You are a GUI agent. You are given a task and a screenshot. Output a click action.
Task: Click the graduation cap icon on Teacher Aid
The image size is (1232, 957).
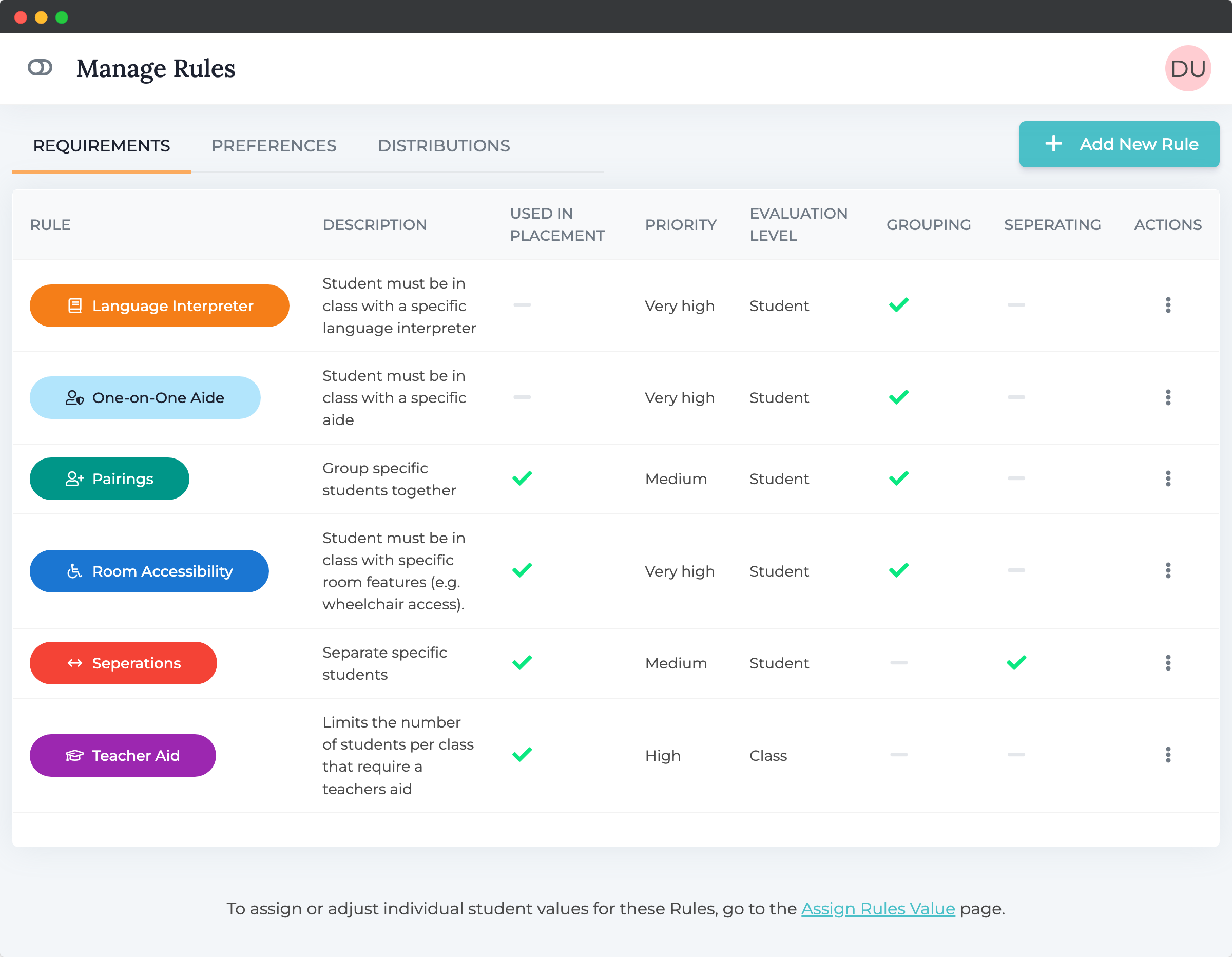coord(75,756)
